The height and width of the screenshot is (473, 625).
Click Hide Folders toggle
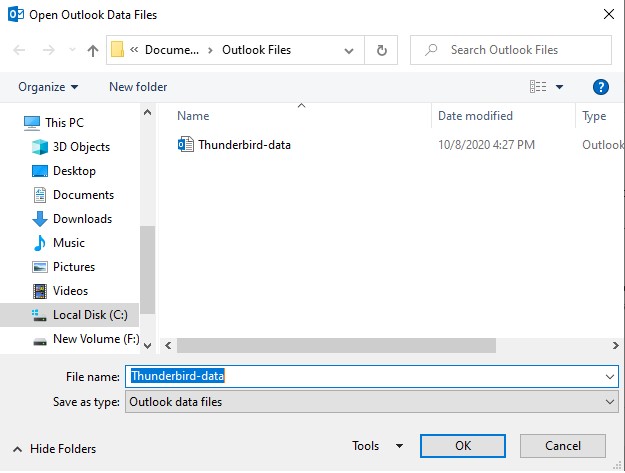(x=55, y=449)
